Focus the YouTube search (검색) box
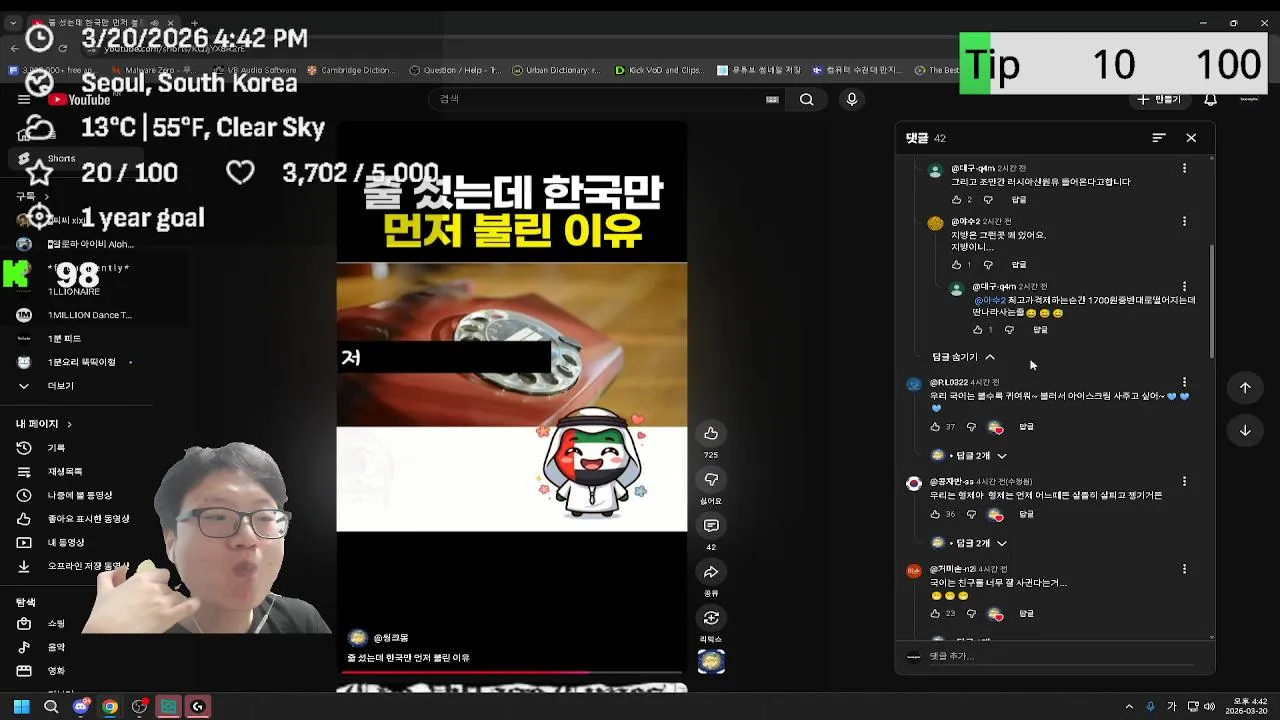 (x=600, y=99)
